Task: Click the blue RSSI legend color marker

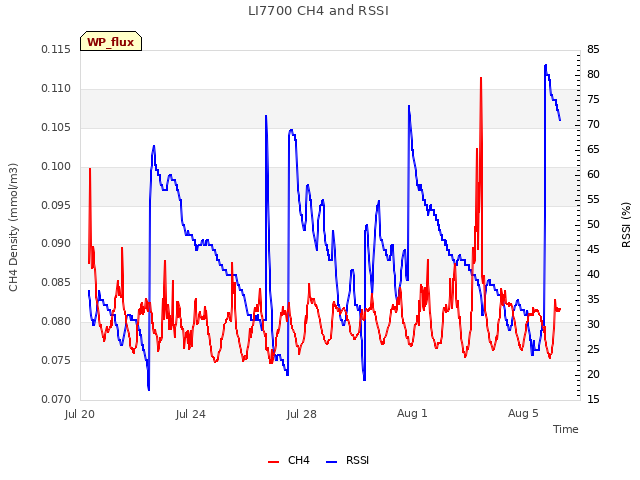Action: coord(331,462)
